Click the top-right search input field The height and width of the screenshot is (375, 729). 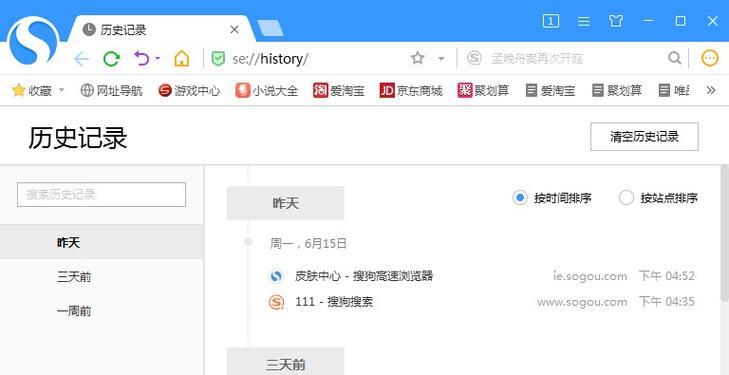point(577,59)
